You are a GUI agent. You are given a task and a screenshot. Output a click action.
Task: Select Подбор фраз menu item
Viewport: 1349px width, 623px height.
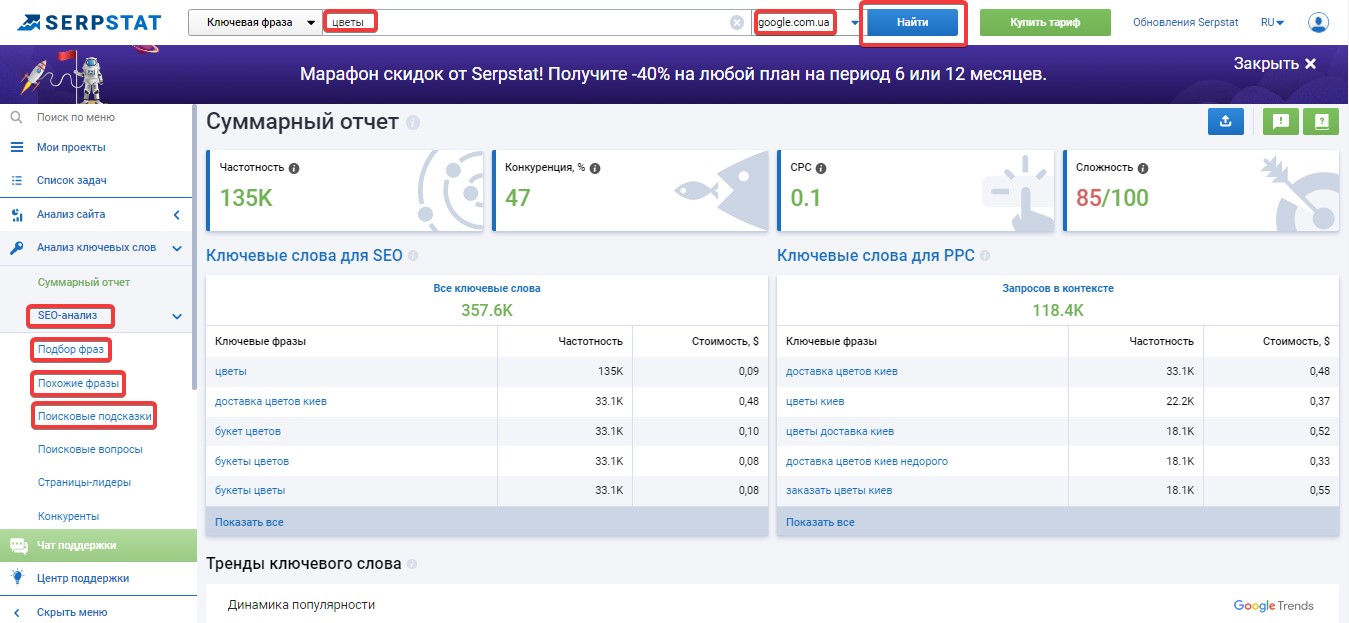click(70, 350)
